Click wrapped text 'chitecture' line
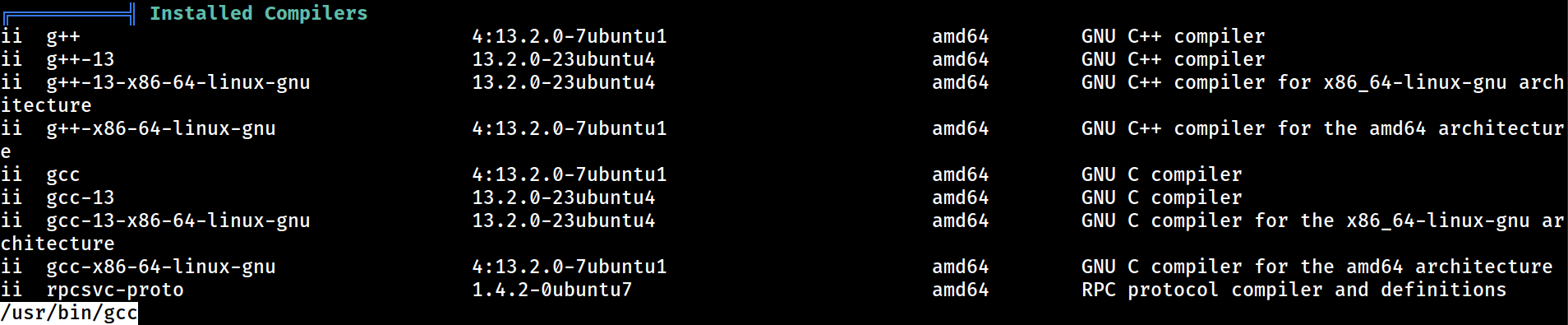 click(58, 244)
